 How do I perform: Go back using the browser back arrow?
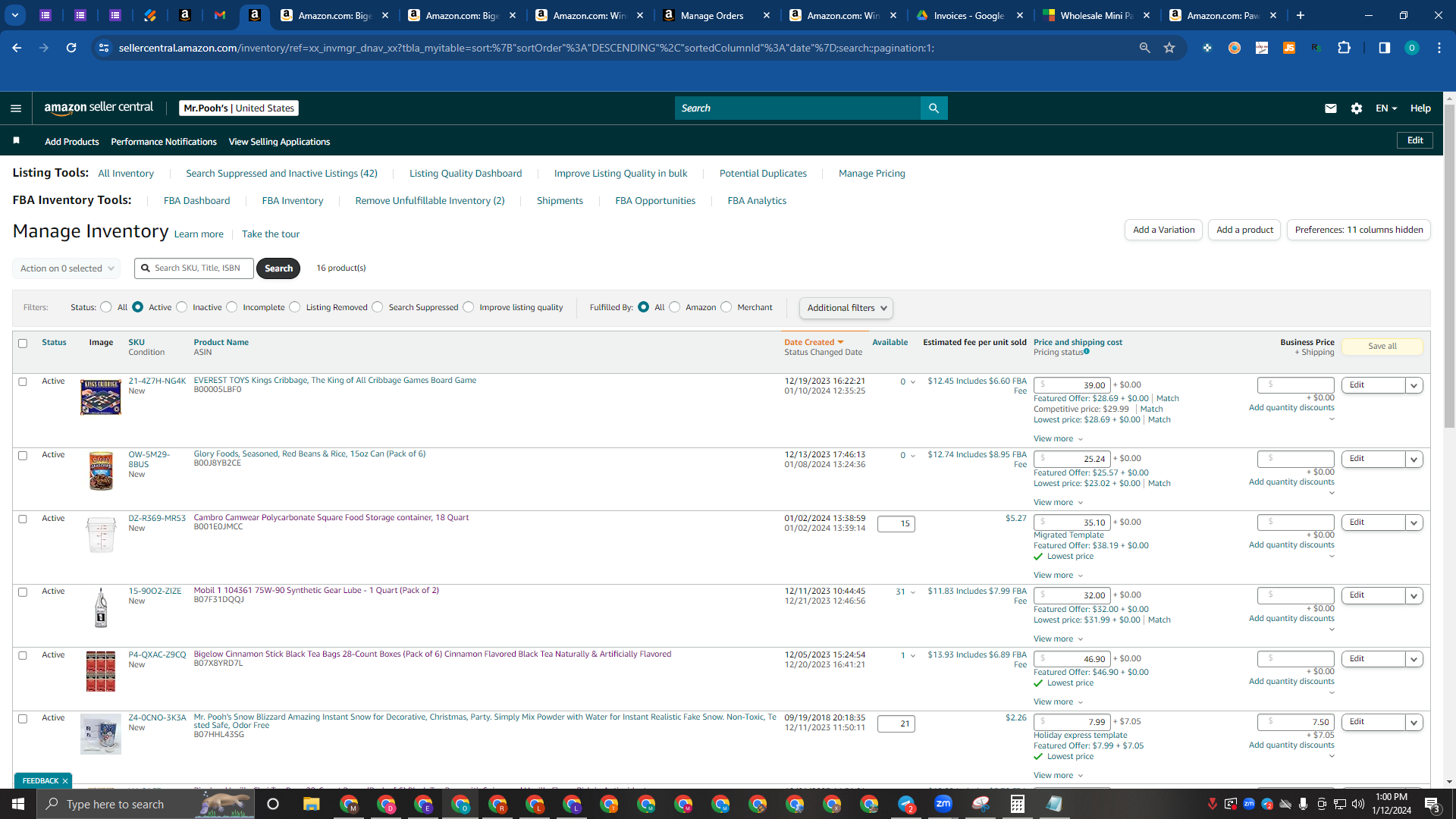tap(17, 48)
